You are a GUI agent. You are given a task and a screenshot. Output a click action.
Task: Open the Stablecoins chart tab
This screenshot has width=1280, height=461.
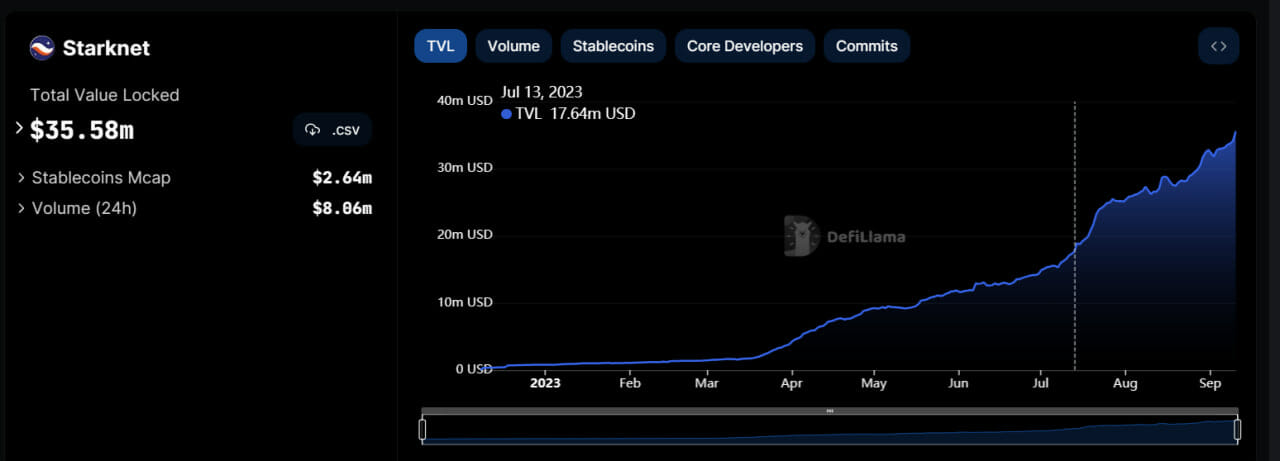[x=613, y=46]
